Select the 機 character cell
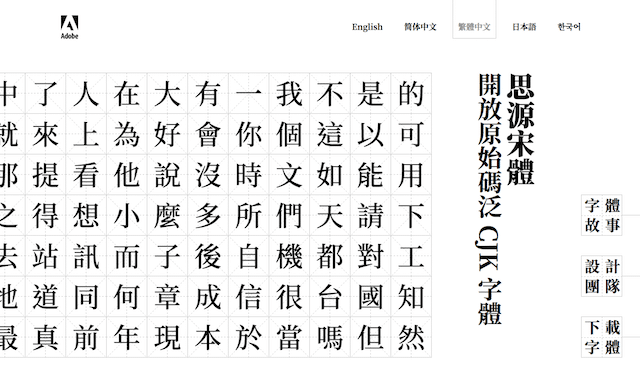 tap(289, 256)
